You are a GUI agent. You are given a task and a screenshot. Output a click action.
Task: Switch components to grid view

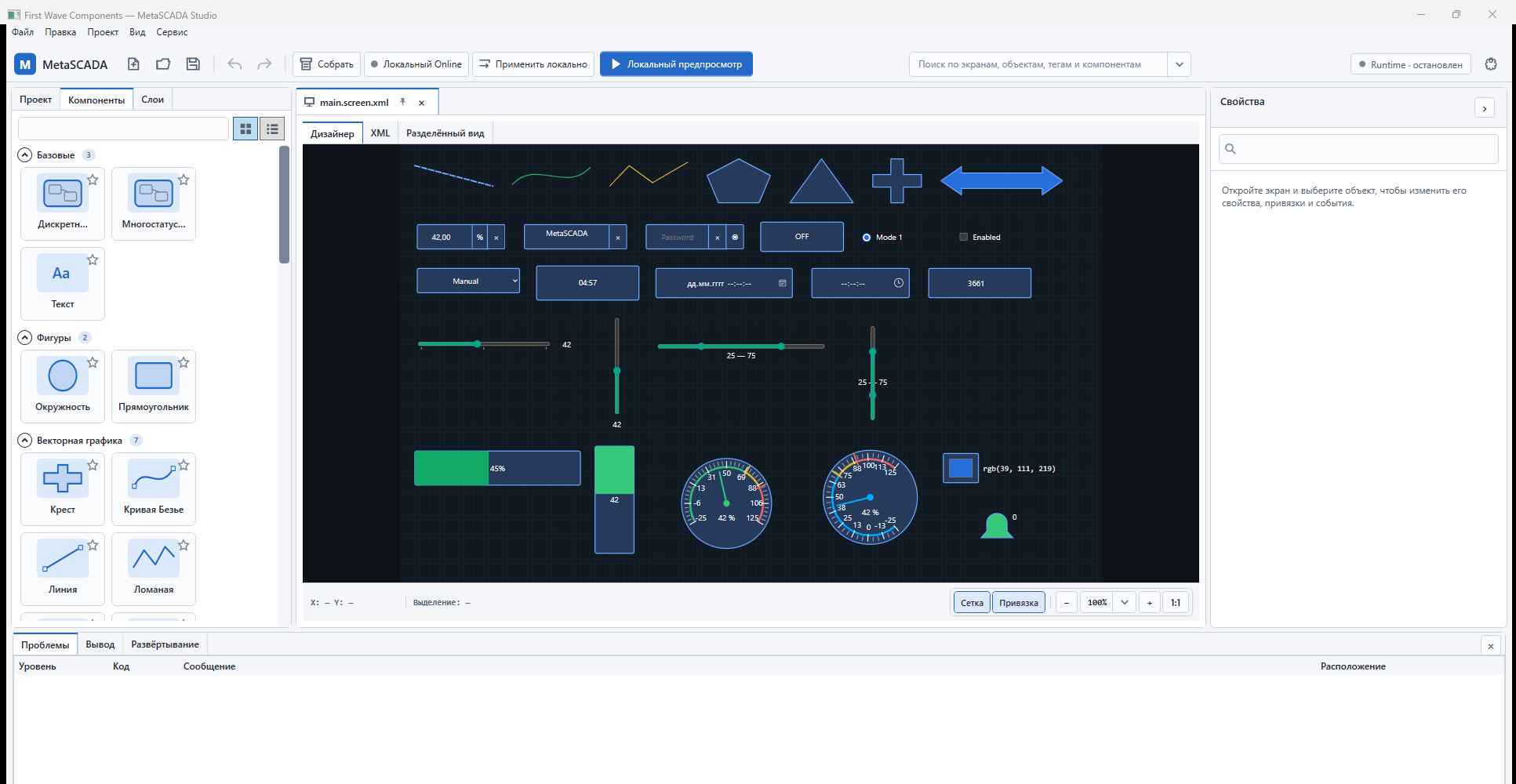[245, 129]
